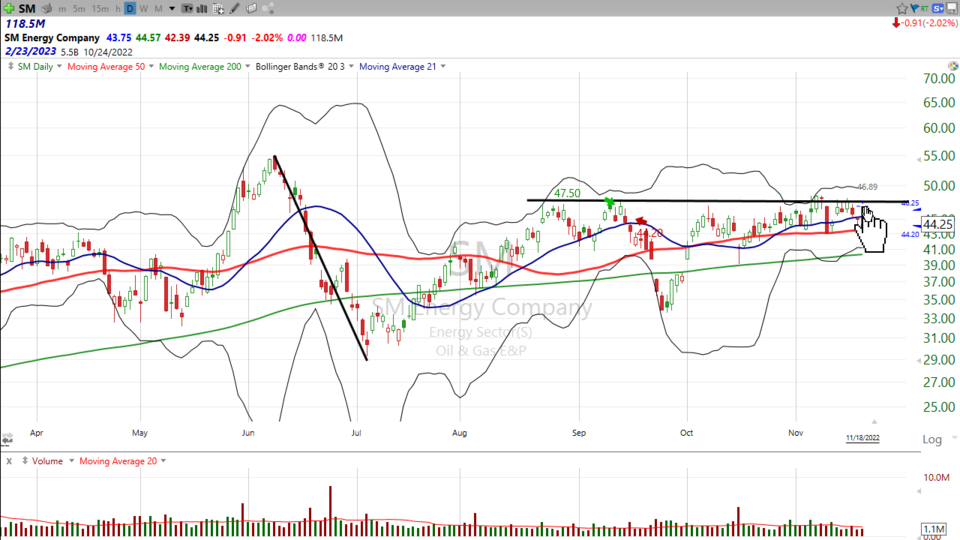Click the SM ticker symbol field
960x540 pixels.
pyautogui.click(x=26, y=8)
